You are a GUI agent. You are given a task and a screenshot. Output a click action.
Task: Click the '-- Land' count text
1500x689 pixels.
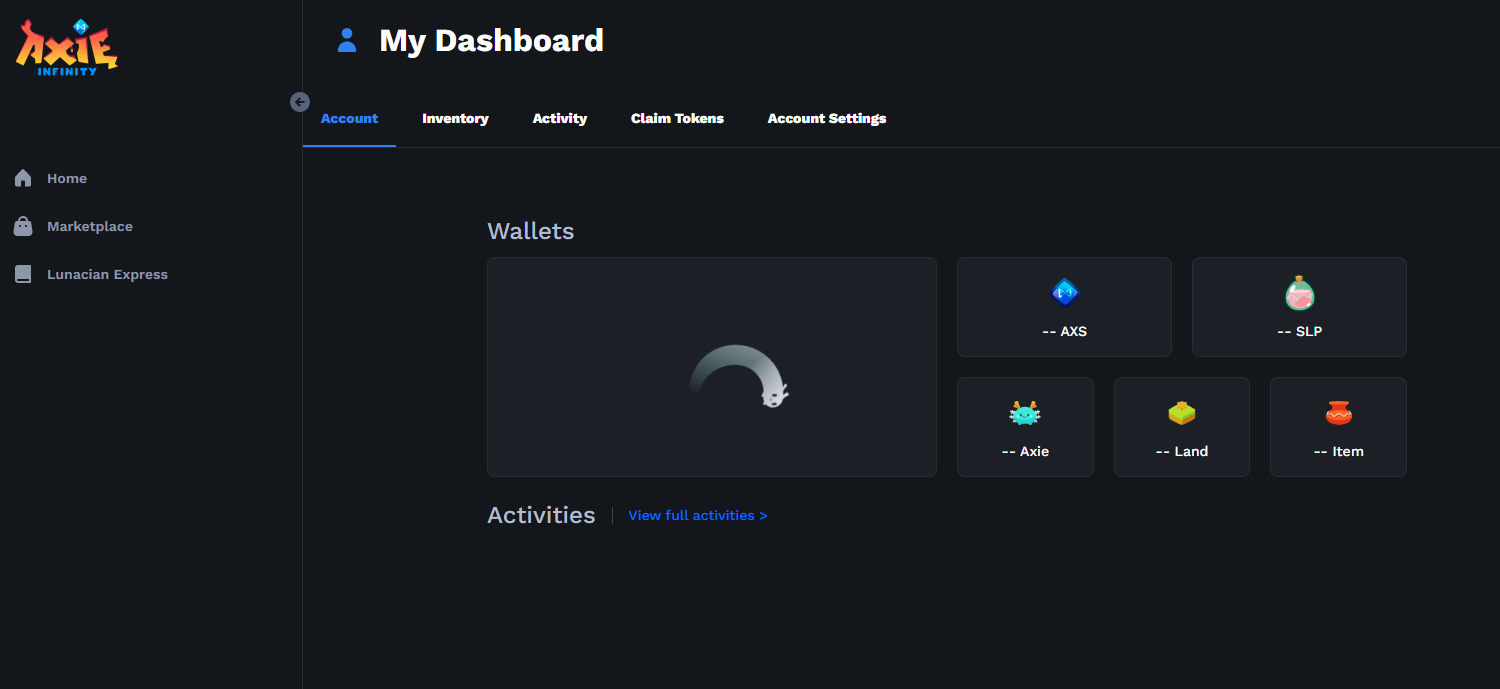pyautogui.click(x=1182, y=451)
